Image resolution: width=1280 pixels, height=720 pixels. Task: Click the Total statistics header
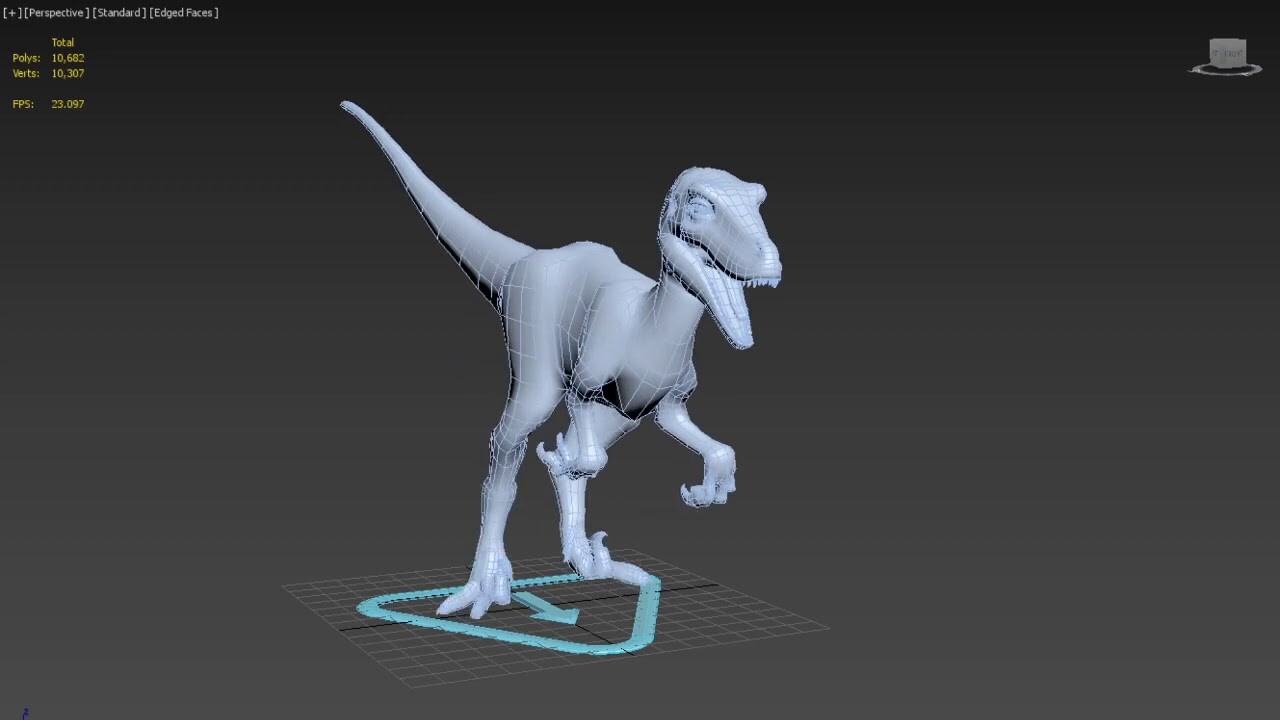(63, 42)
